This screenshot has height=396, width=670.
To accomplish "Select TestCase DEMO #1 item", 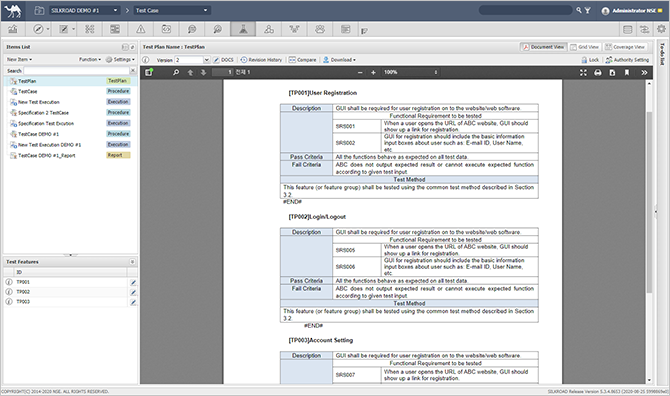I will pyautogui.click(x=70, y=134).
